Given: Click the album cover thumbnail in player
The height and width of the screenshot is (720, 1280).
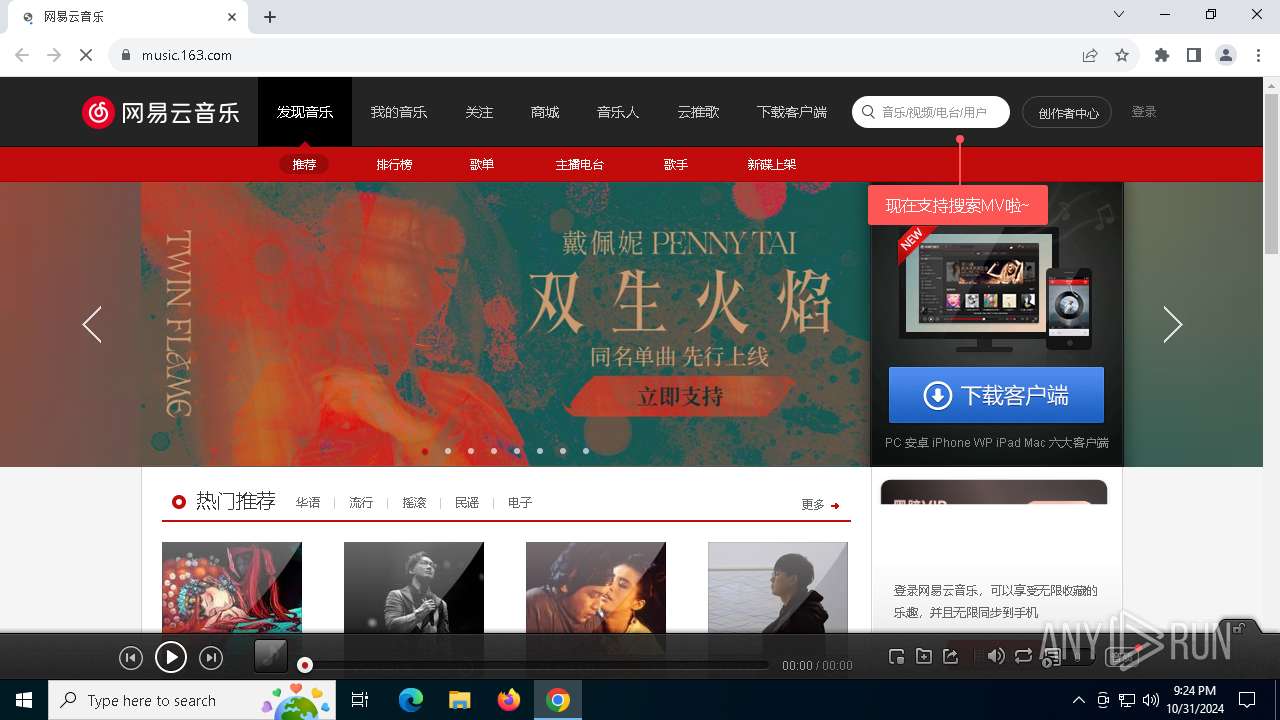Looking at the screenshot, I should coord(271,657).
